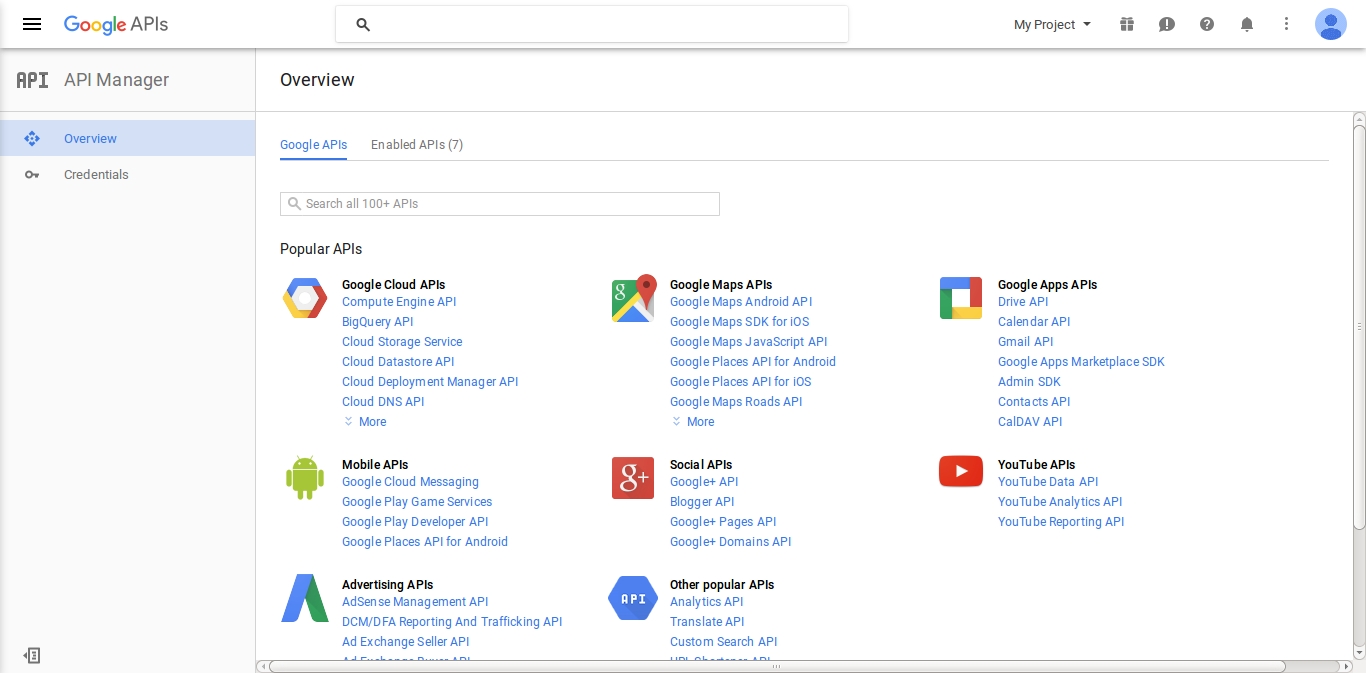Click the Search all 100+ APIs field
Screen dimensions: 1366x673
500,204
